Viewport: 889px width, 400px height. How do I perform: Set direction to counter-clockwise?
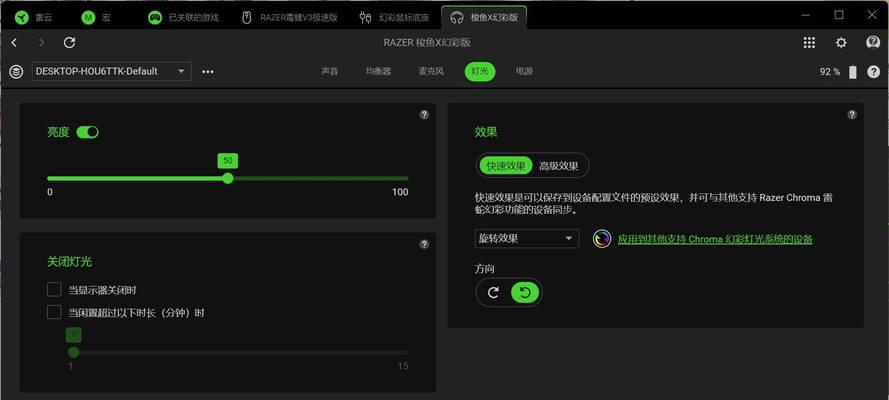[525, 292]
